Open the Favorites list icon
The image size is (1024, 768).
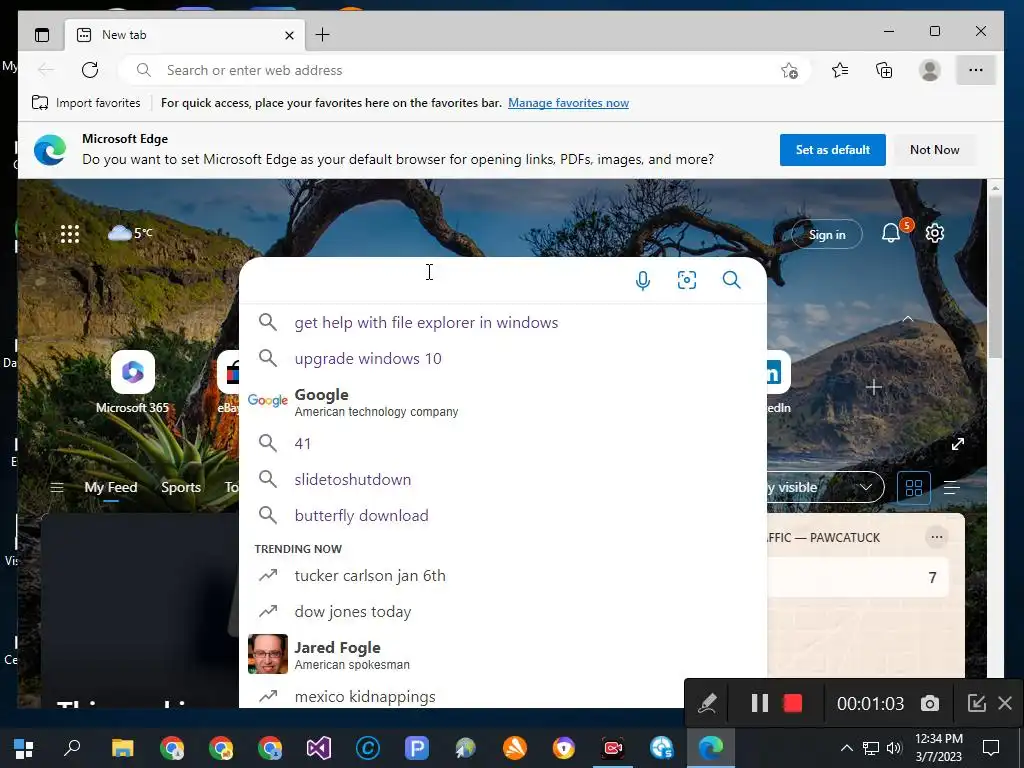click(840, 70)
